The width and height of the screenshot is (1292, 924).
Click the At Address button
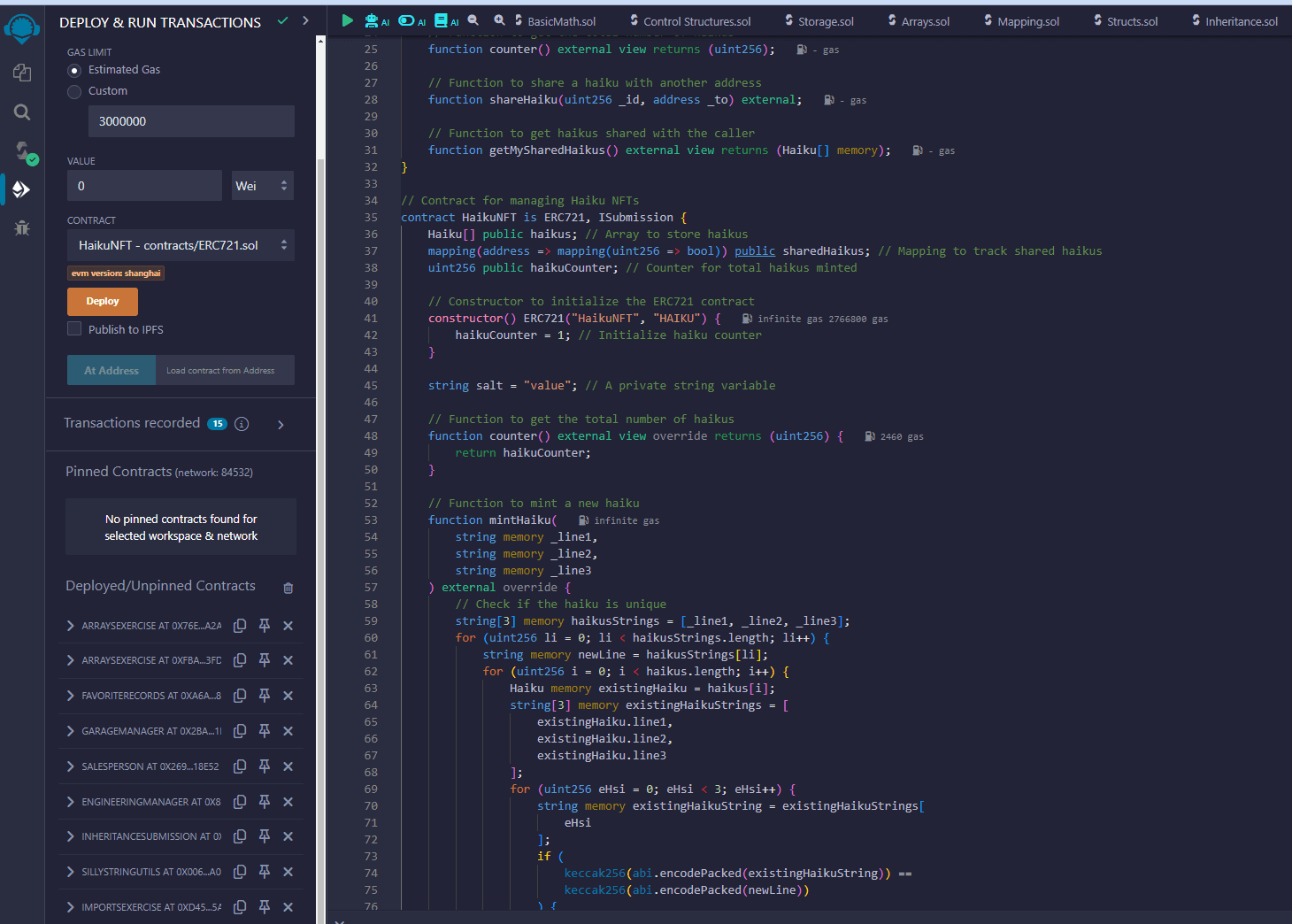112,371
